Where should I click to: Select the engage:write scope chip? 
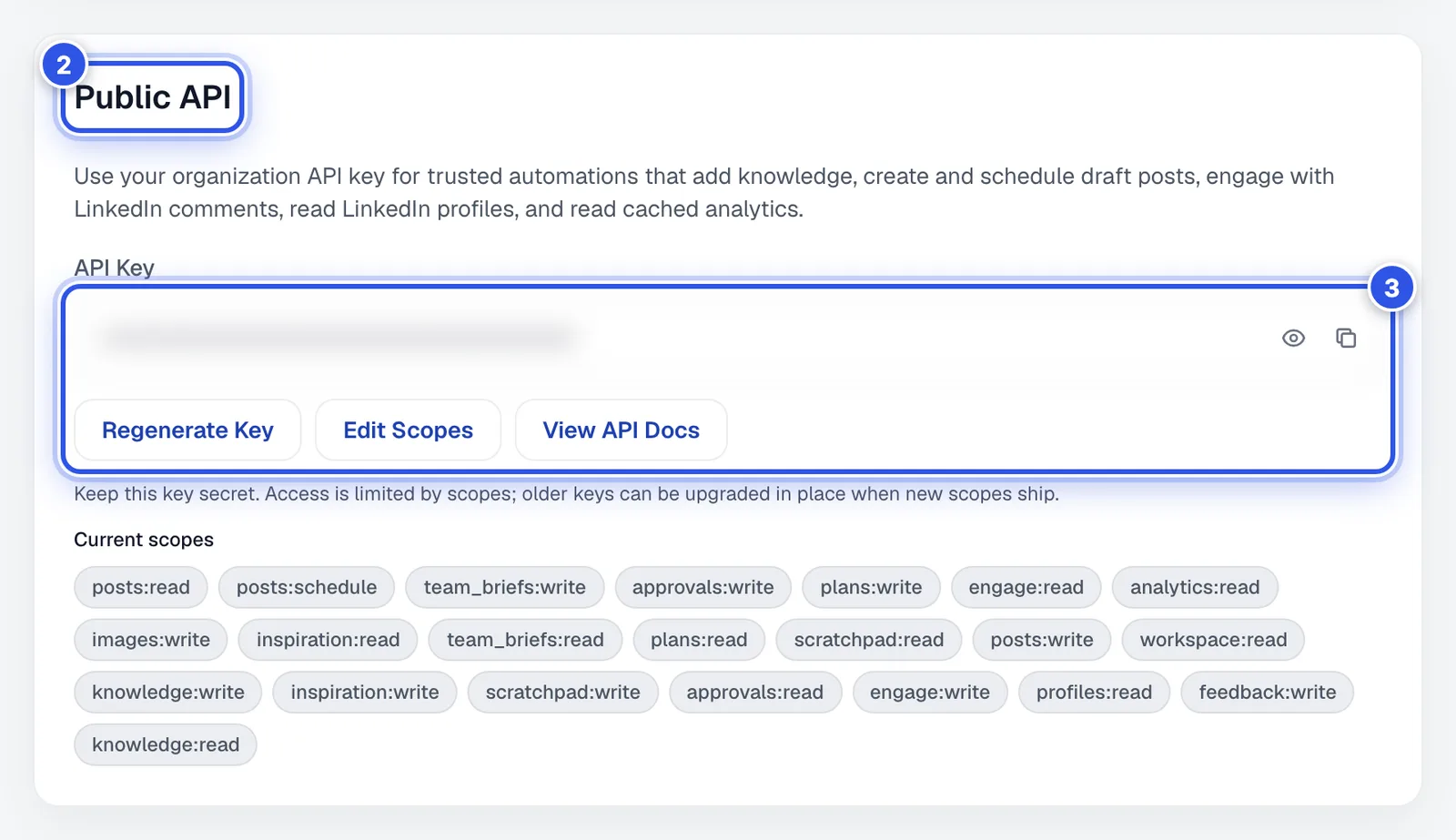click(929, 693)
